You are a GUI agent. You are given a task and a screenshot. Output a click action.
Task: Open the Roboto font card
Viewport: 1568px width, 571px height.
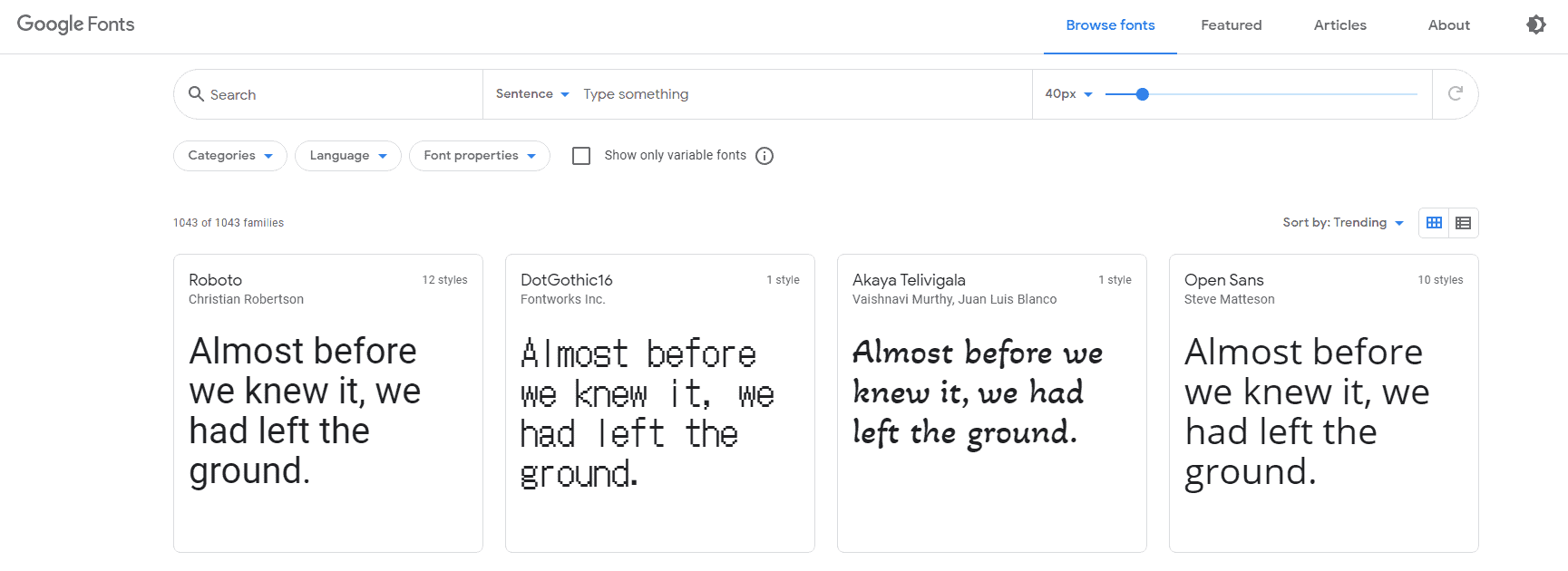click(327, 403)
